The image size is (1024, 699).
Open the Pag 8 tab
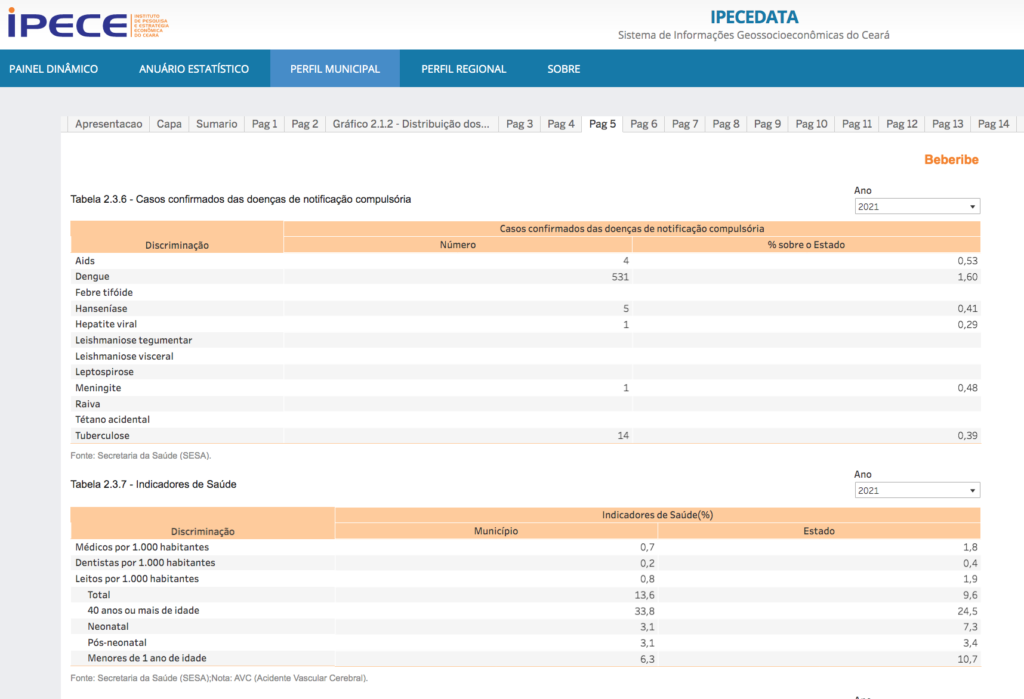click(726, 124)
